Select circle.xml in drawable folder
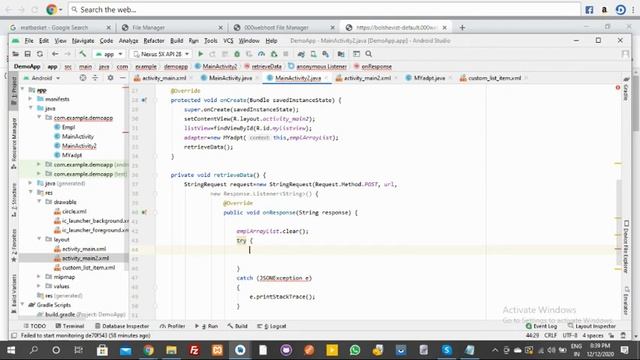This screenshot has width=640, height=360. (74, 211)
